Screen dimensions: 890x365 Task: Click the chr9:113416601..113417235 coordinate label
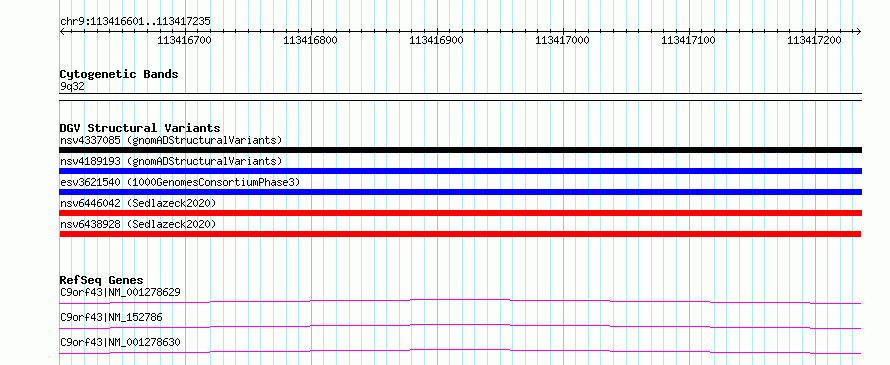pos(135,22)
